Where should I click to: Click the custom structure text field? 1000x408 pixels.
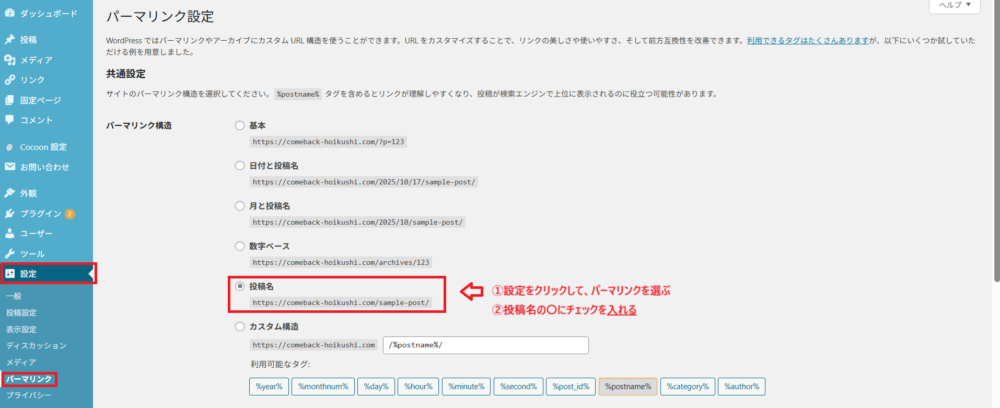(x=486, y=345)
